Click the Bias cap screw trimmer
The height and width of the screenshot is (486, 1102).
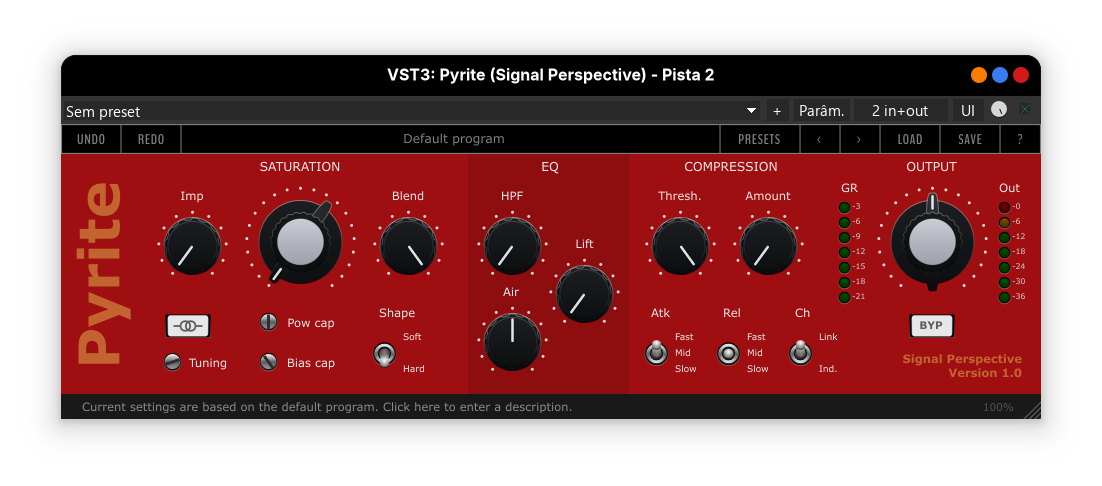point(268,362)
